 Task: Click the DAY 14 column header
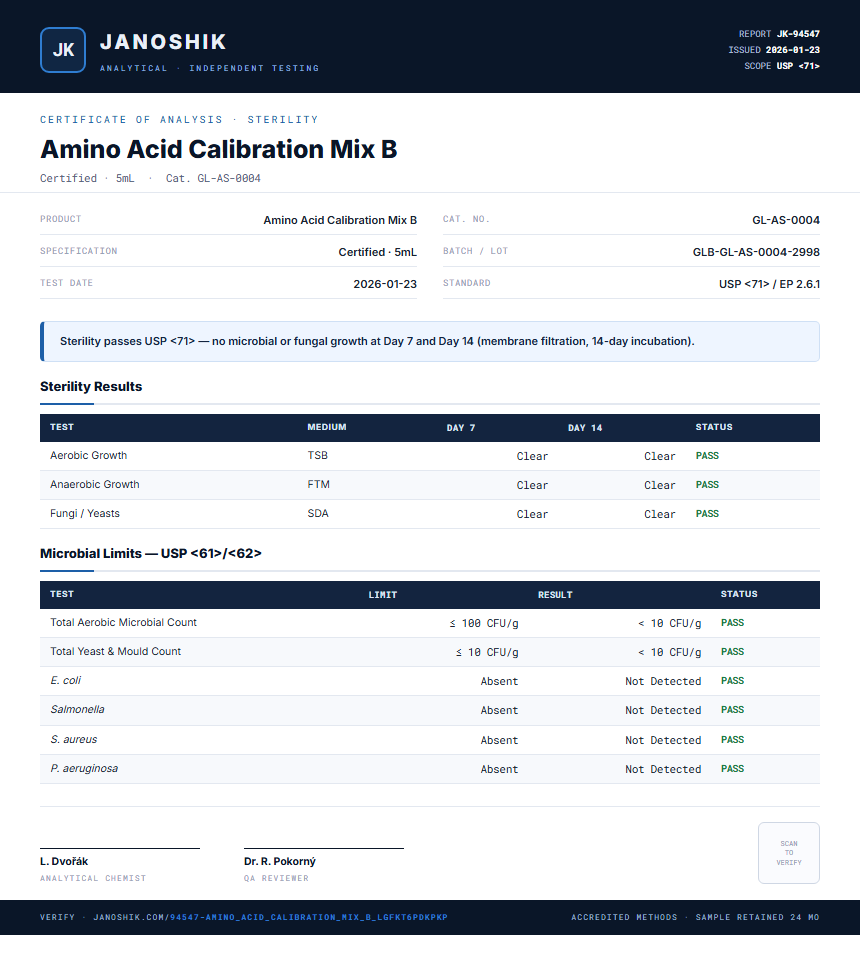tap(585, 427)
